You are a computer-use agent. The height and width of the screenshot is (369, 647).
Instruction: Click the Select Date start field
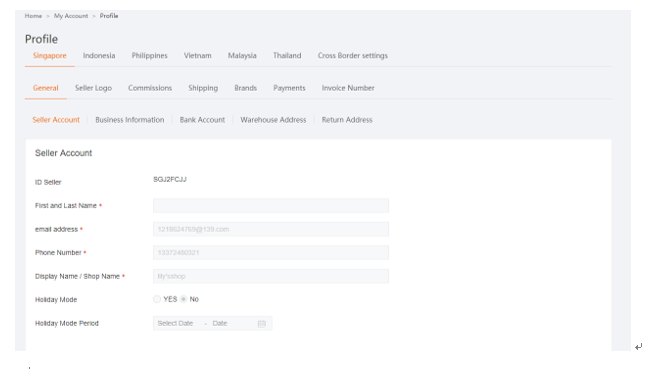pyautogui.click(x=176, y=324)
